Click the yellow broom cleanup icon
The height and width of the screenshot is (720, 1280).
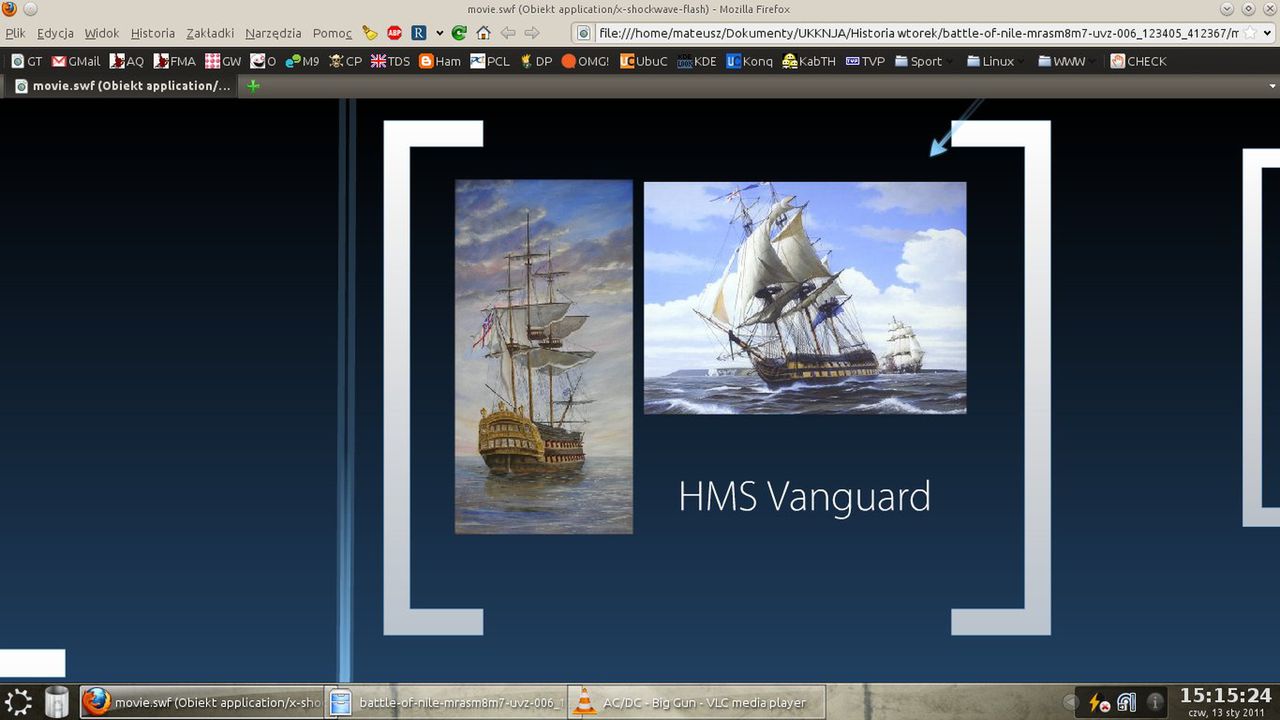[370, 33]
